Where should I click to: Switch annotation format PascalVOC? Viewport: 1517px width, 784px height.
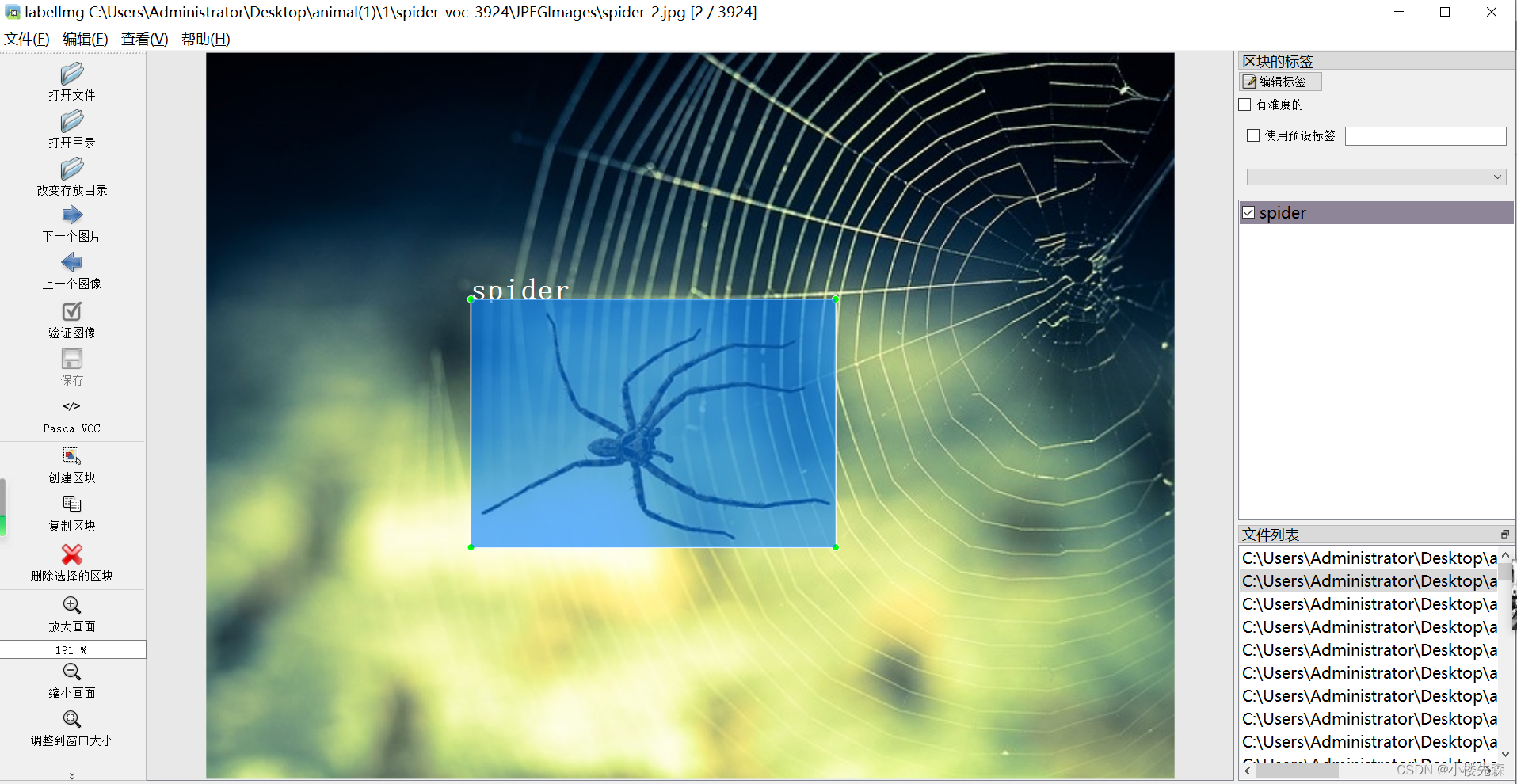[x=71, y=417]
